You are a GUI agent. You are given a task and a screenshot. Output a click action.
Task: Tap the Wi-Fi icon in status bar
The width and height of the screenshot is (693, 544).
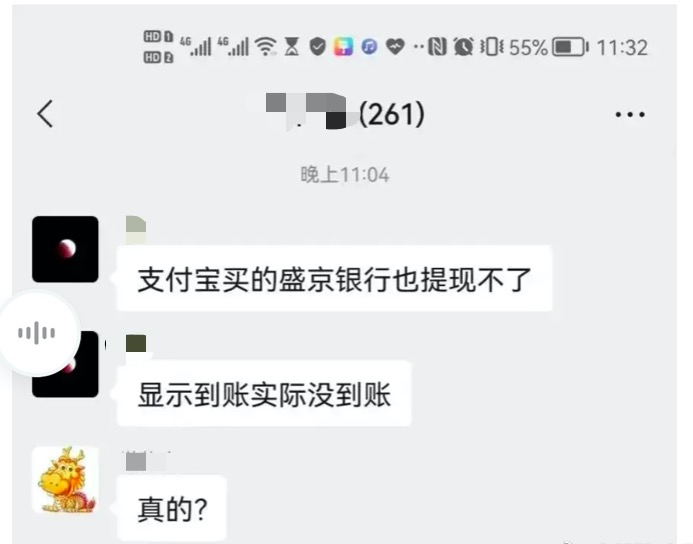click(266, 46)
